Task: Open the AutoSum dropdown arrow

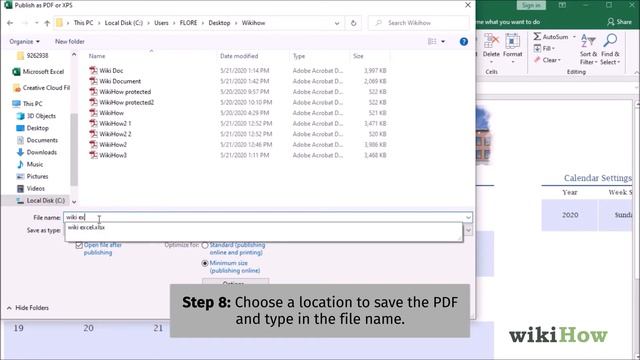Action: coord(574,37)
